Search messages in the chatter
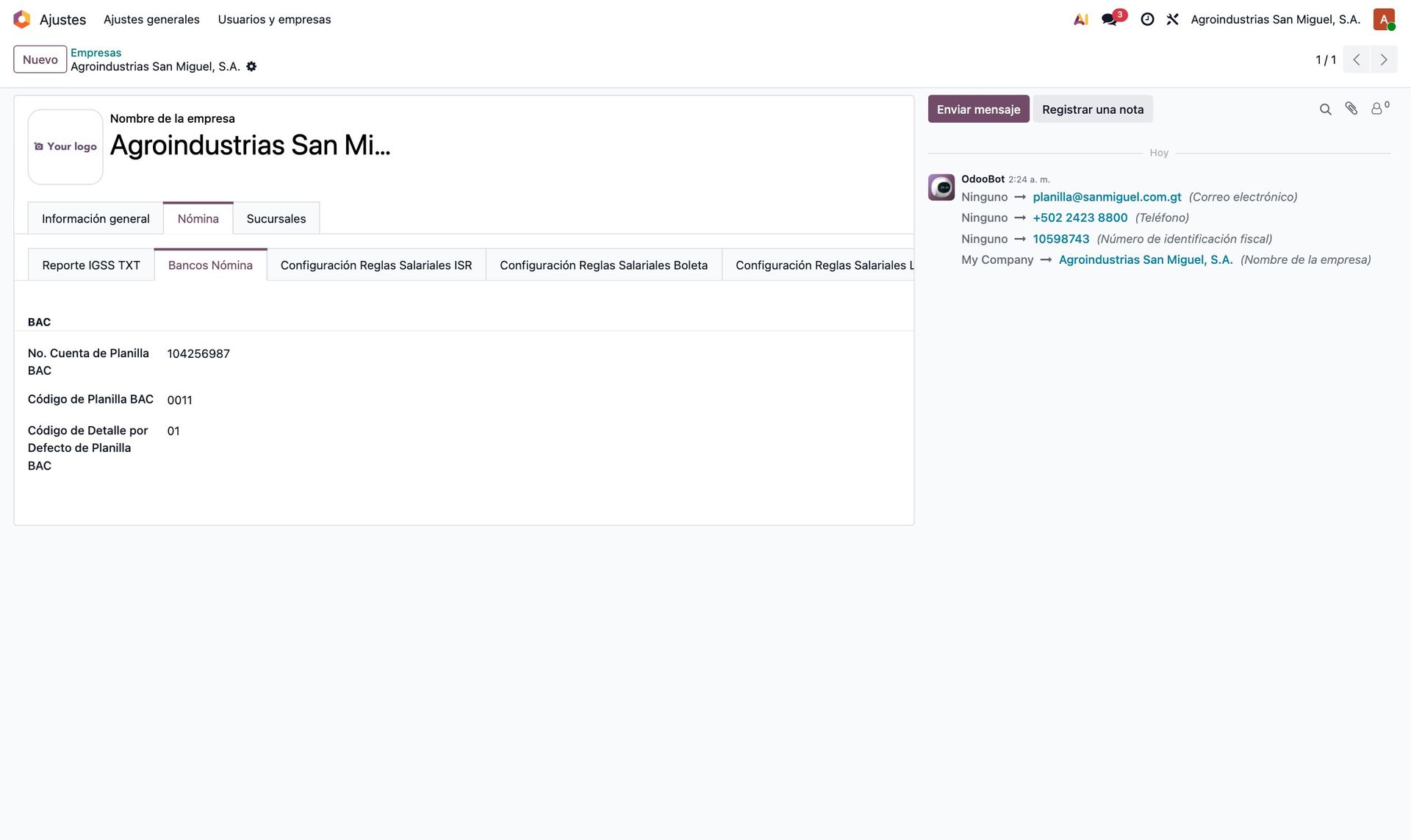The image size is (1411, 840). (1326, 110)
